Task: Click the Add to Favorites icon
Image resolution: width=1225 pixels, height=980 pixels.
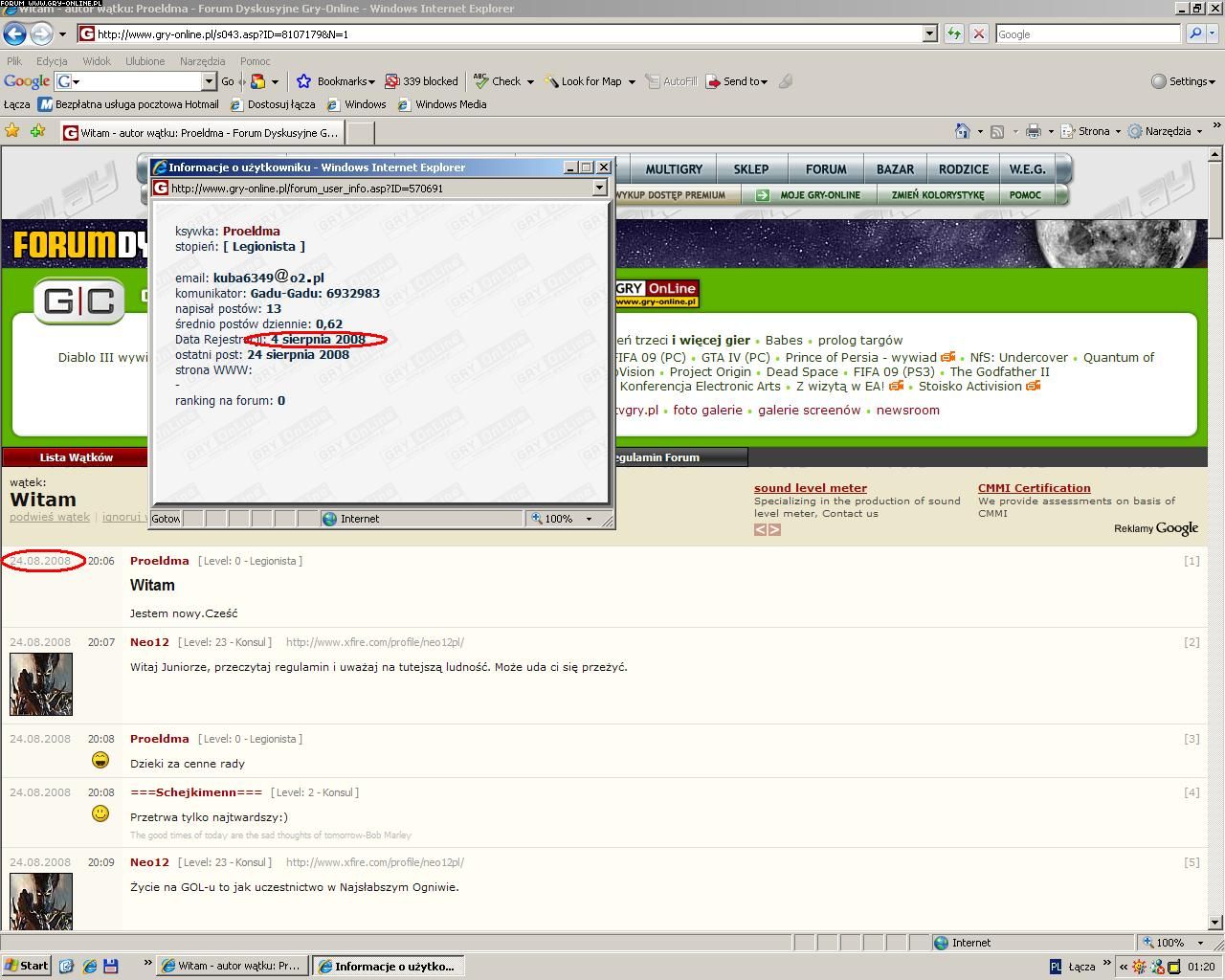Action: pos(37,131)
